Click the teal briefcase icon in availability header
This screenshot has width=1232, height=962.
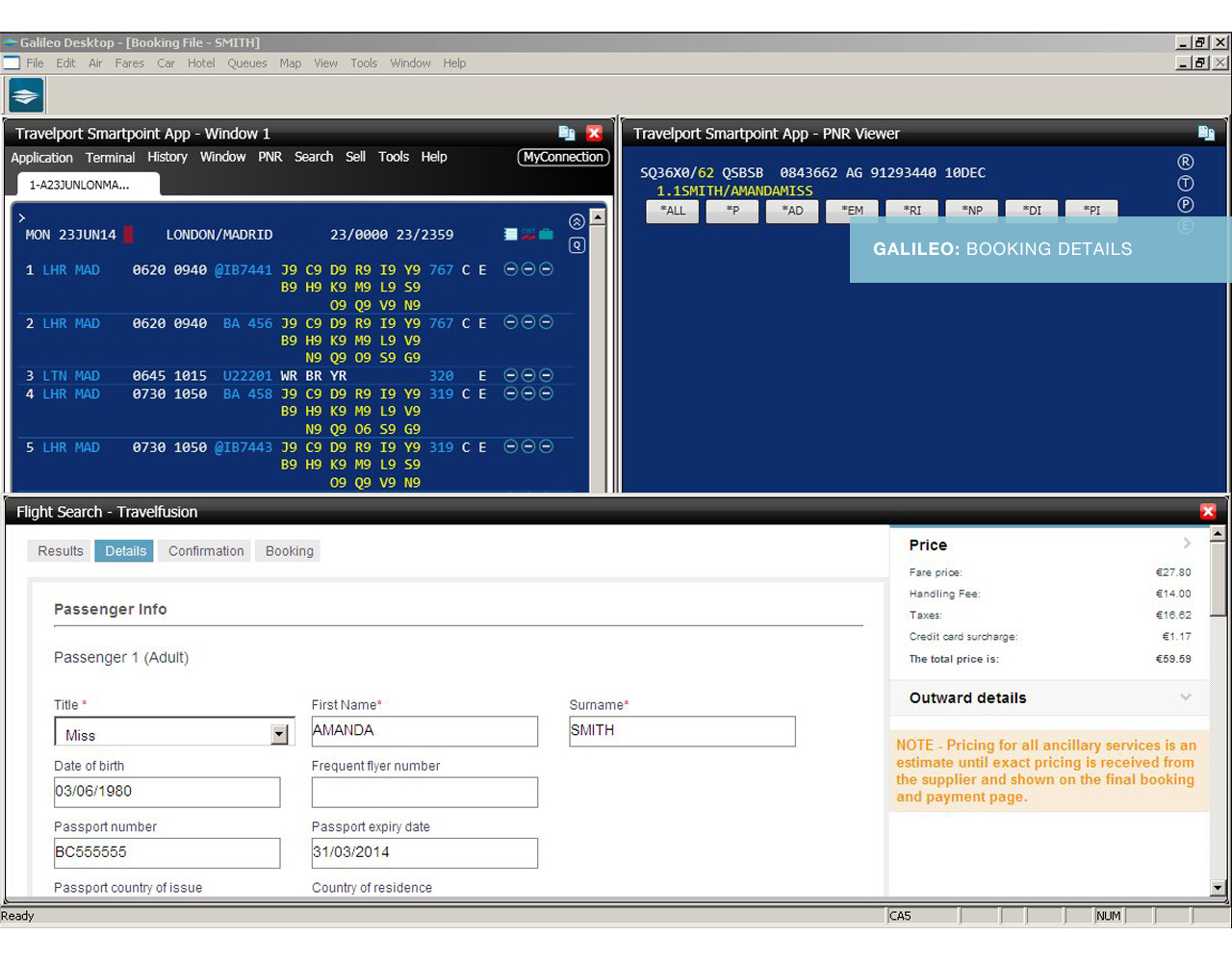click(546, 234)
